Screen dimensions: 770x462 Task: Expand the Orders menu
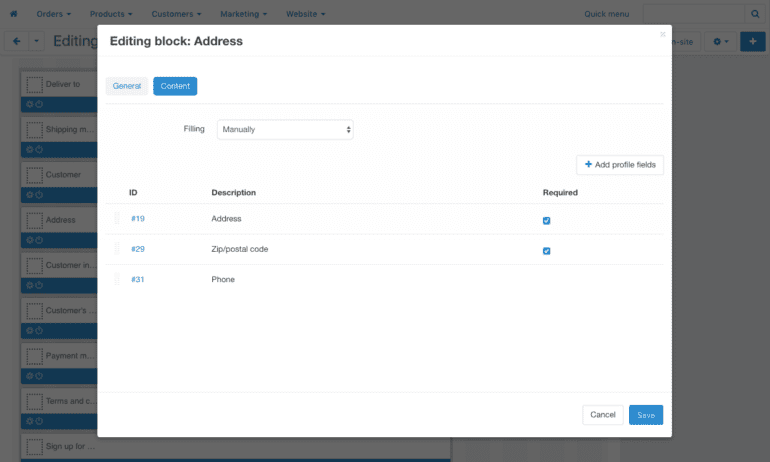coord(53,14)
